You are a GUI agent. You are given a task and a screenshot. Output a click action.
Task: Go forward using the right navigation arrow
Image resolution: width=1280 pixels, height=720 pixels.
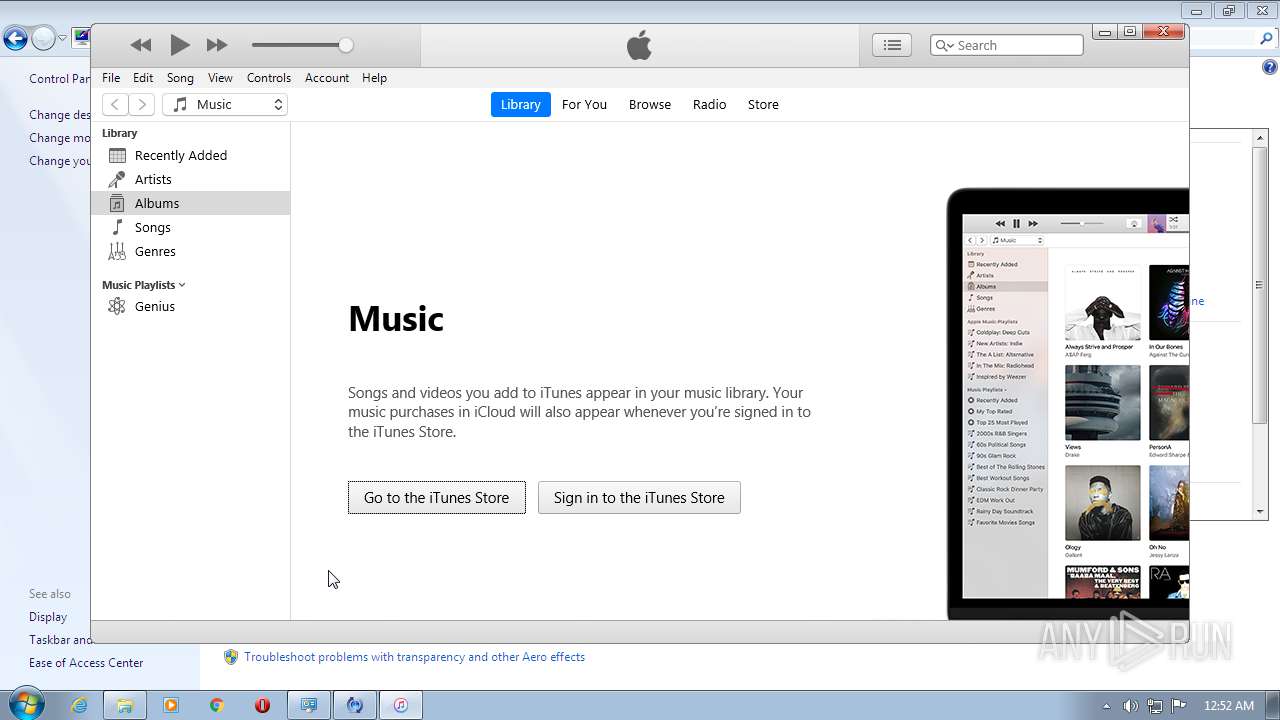coord(142,104)
